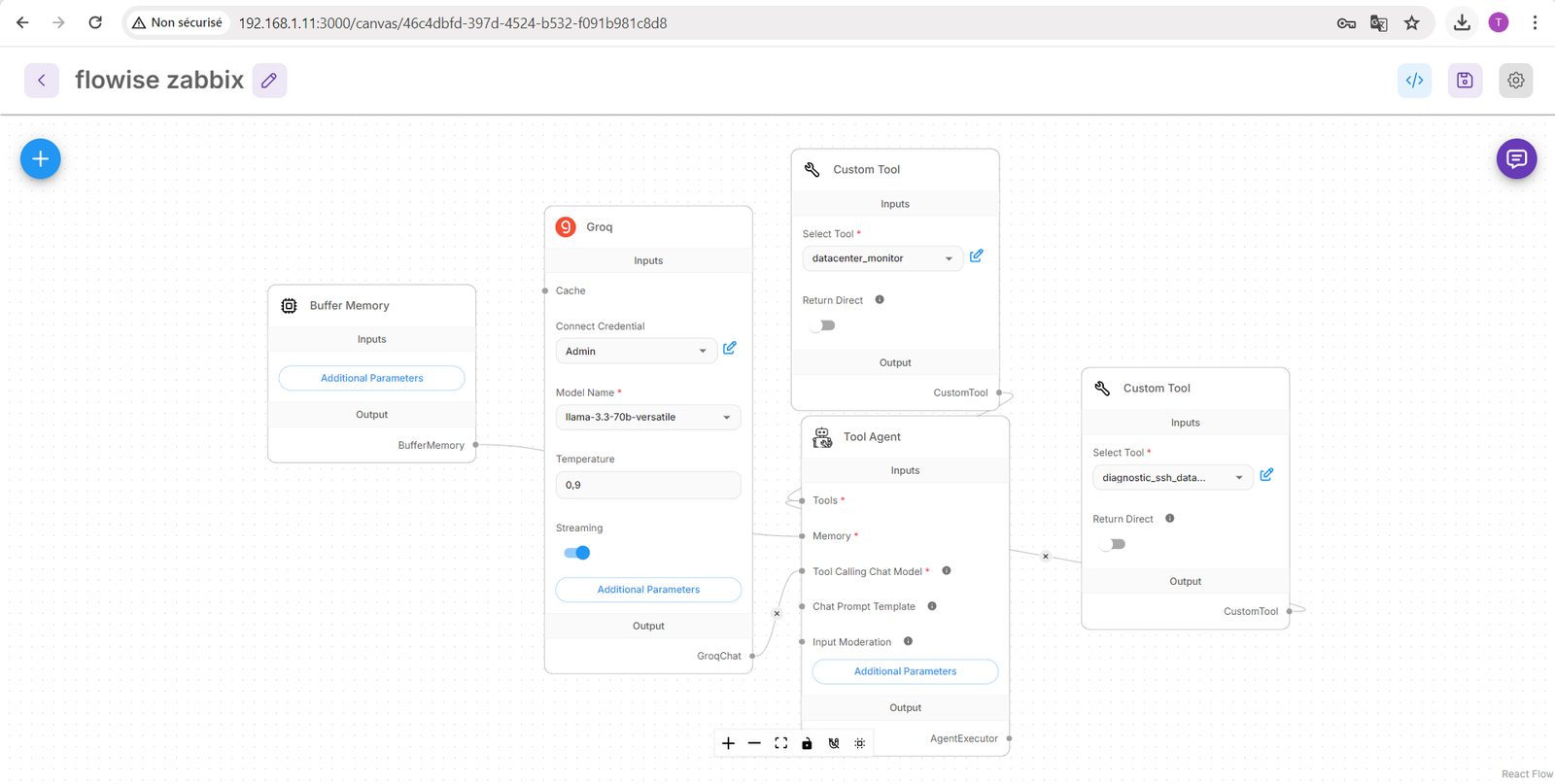Zoom out on the canvas controls
Image resolution: width=1555 pixels, height=784 pixels.
754,743
